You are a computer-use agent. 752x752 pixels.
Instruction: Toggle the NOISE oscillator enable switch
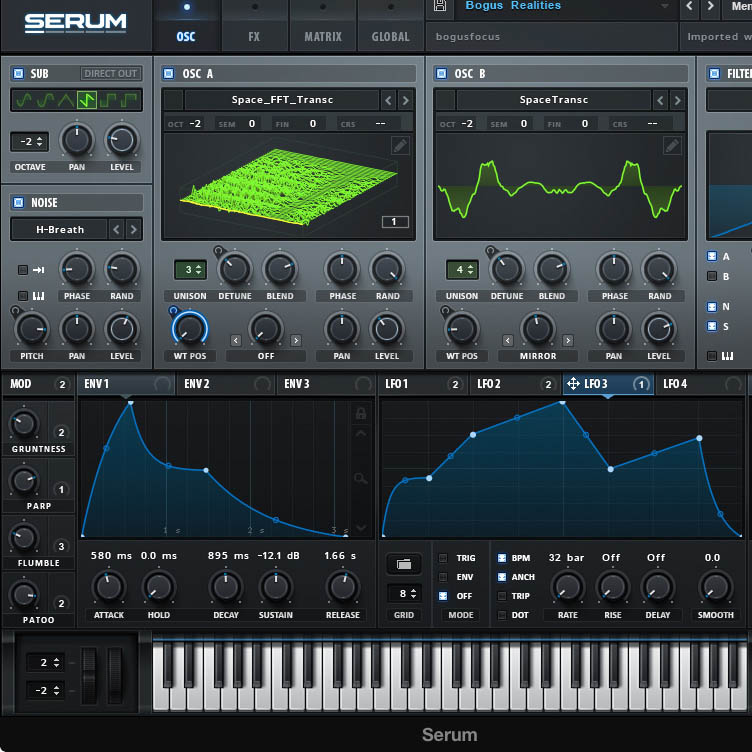click(18, 202)
